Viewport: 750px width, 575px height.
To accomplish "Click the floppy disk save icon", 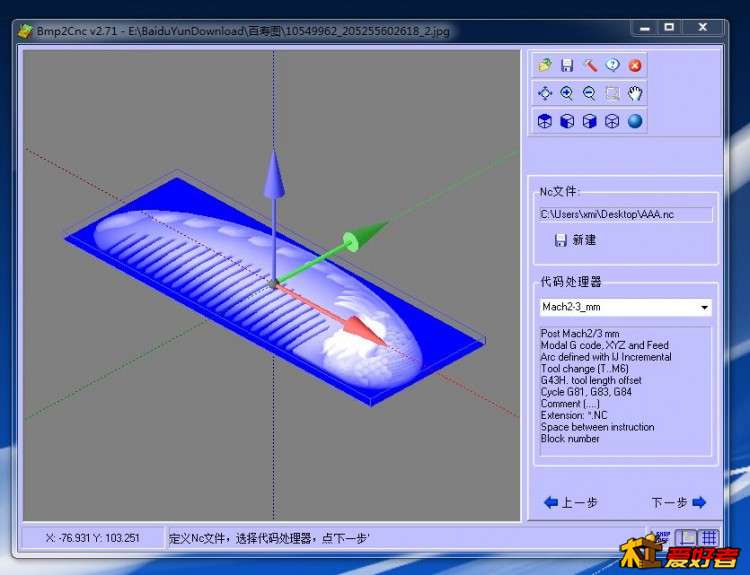I will (x=567, y=65).
